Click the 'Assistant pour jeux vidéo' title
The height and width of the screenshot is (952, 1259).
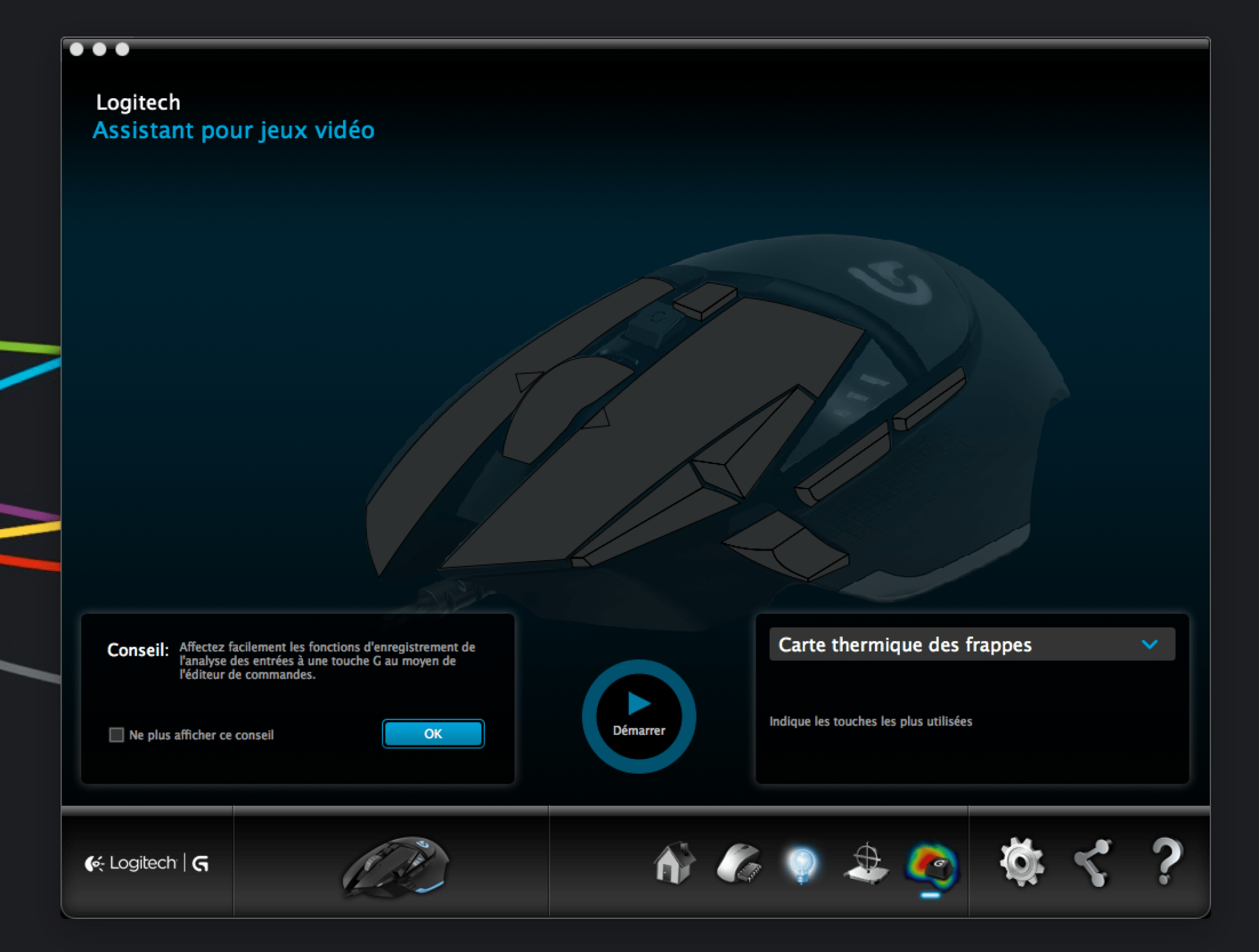[234, 130]
